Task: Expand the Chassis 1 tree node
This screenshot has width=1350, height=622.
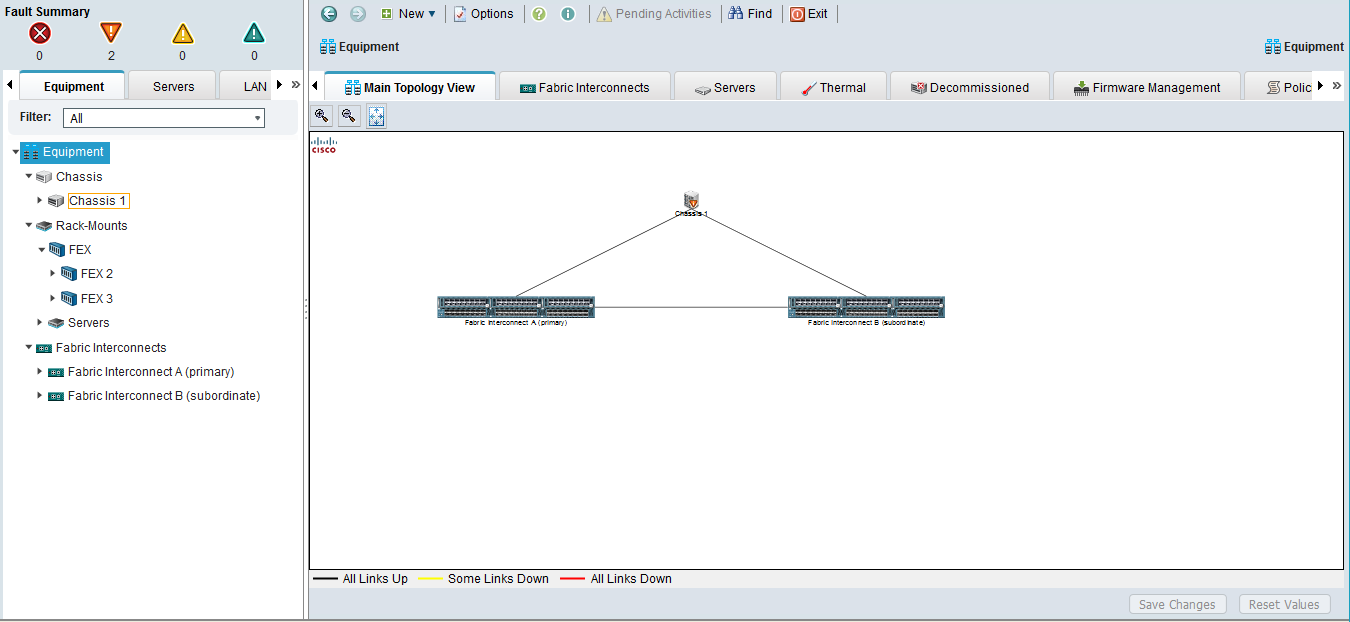Action: point(40,201)
